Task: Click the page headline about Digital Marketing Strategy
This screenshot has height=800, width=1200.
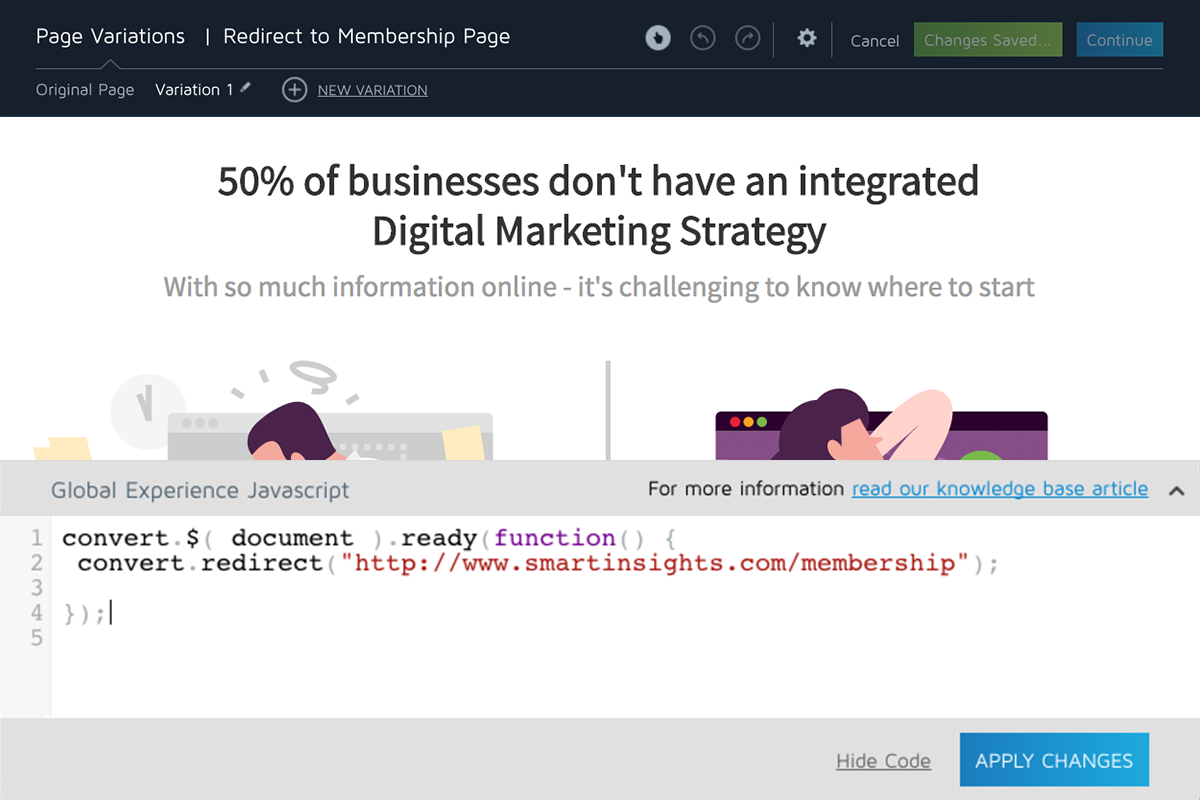Action: click(598, 206)
